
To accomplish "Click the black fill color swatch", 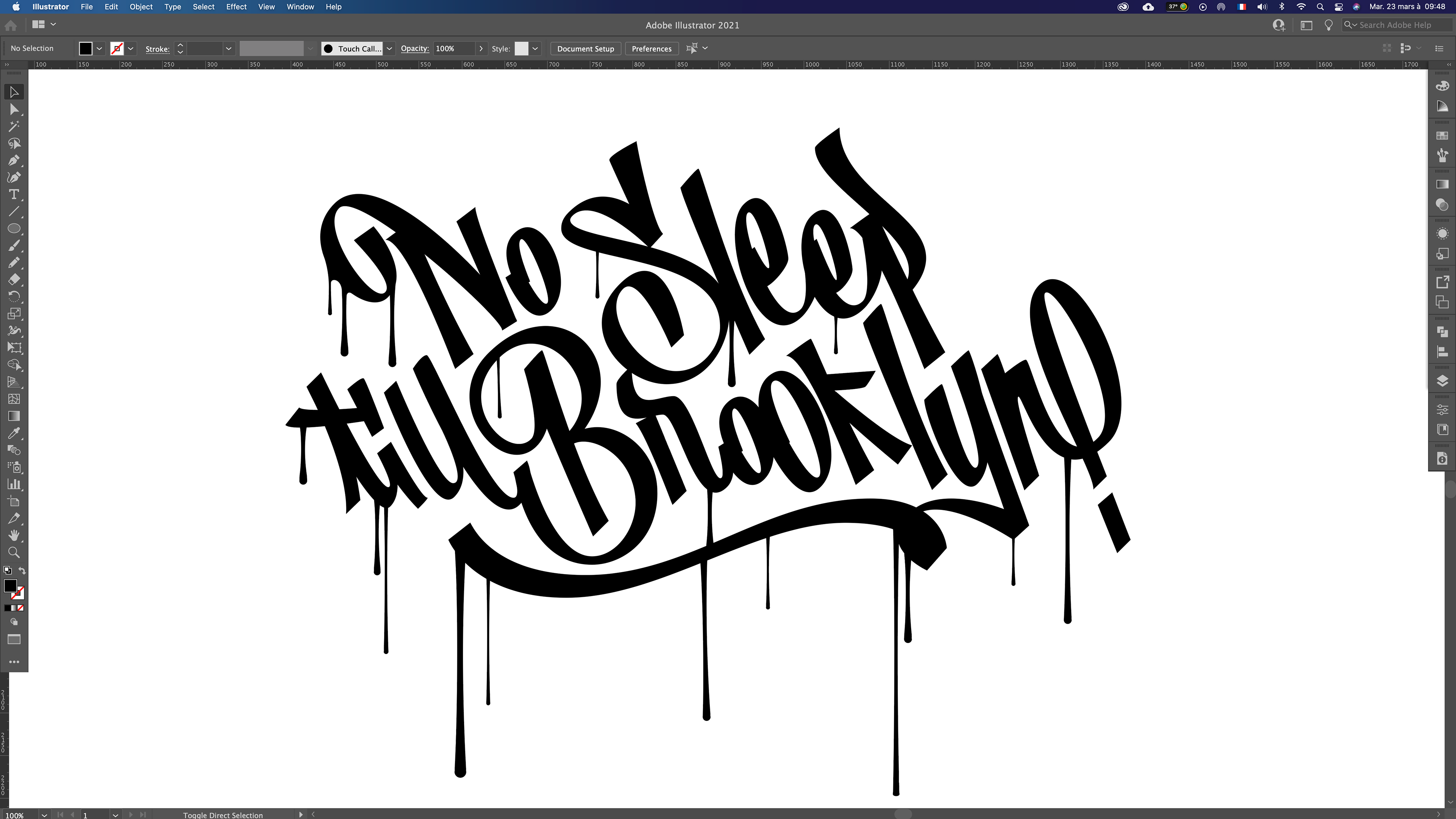I will point(85,49).
